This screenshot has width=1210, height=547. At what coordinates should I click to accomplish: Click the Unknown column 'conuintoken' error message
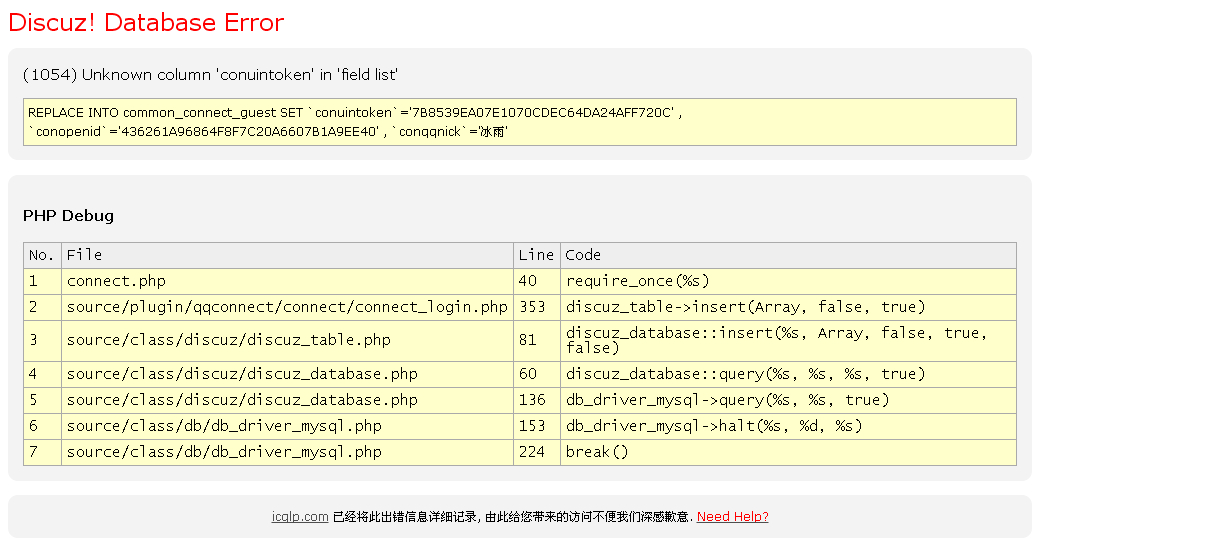[211, 75]
